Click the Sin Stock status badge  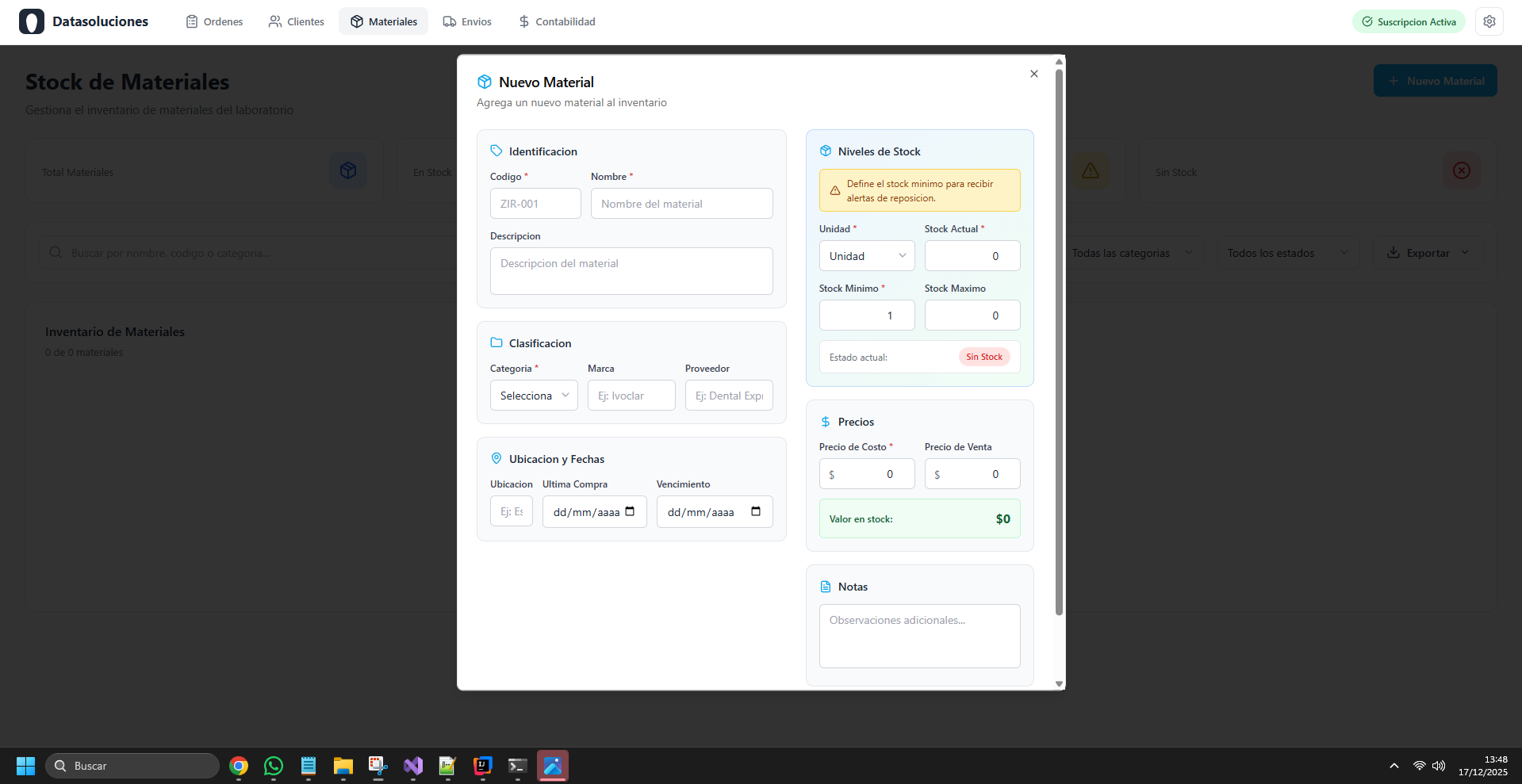click(984, 357)
